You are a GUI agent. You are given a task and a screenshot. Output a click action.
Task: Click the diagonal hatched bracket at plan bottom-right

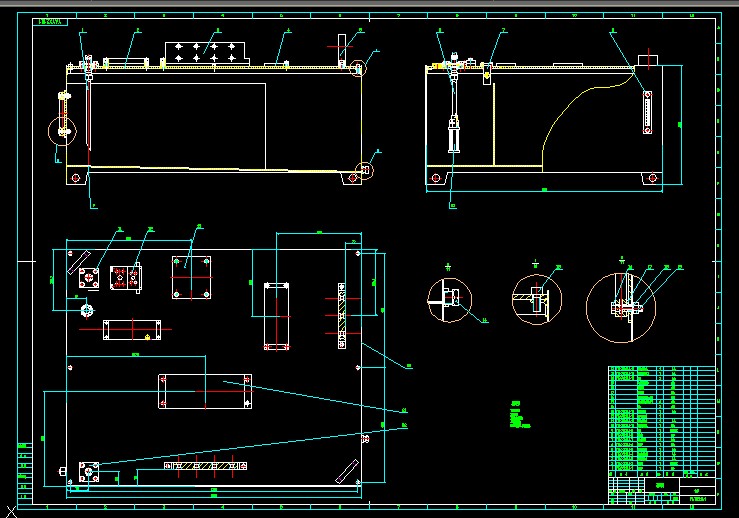[350, 470]
